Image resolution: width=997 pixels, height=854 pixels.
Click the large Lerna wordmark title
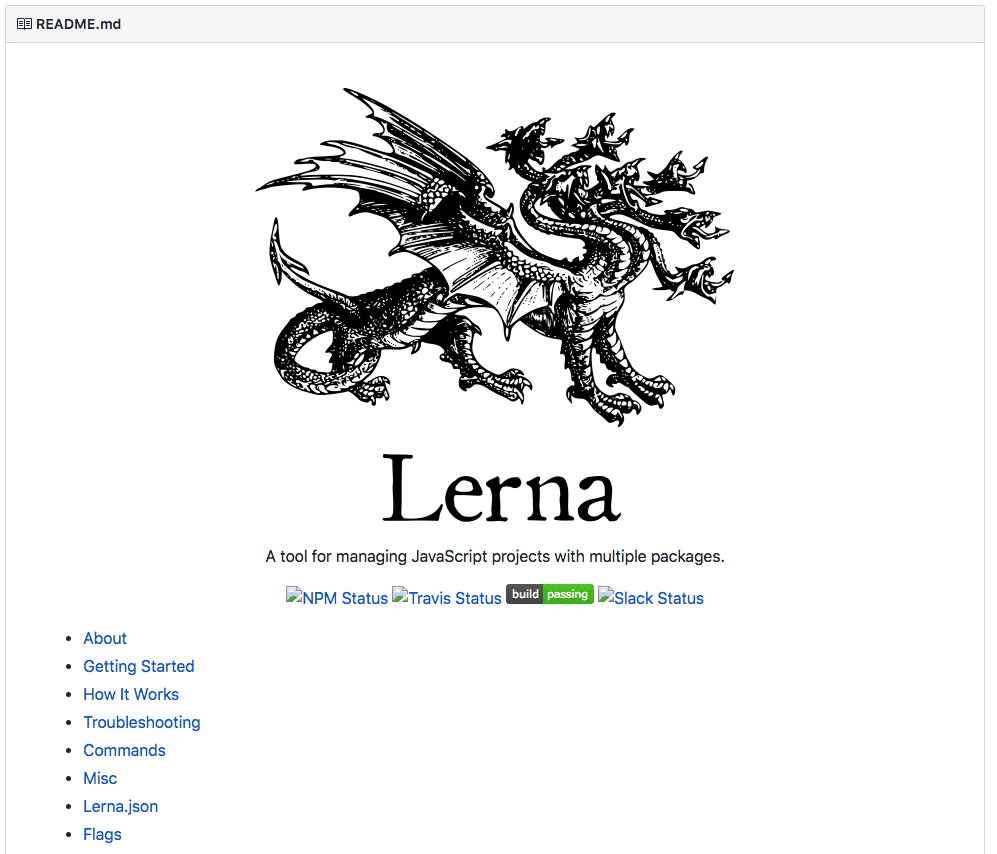pos(501,488)
